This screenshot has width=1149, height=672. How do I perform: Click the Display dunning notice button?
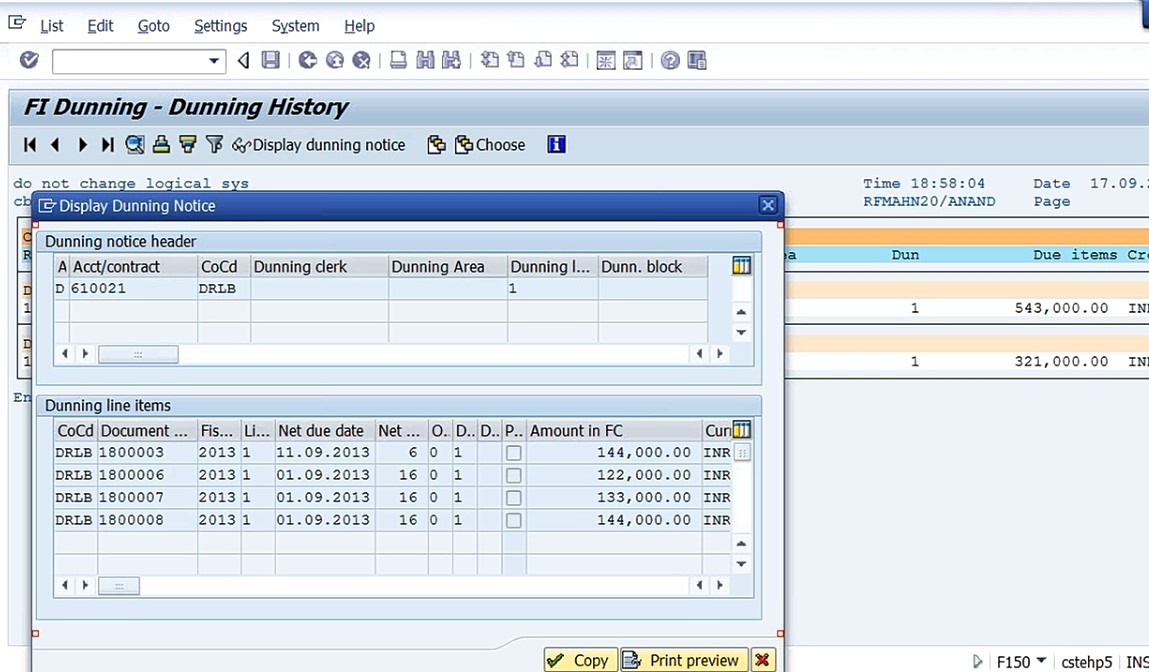(319, 145)
